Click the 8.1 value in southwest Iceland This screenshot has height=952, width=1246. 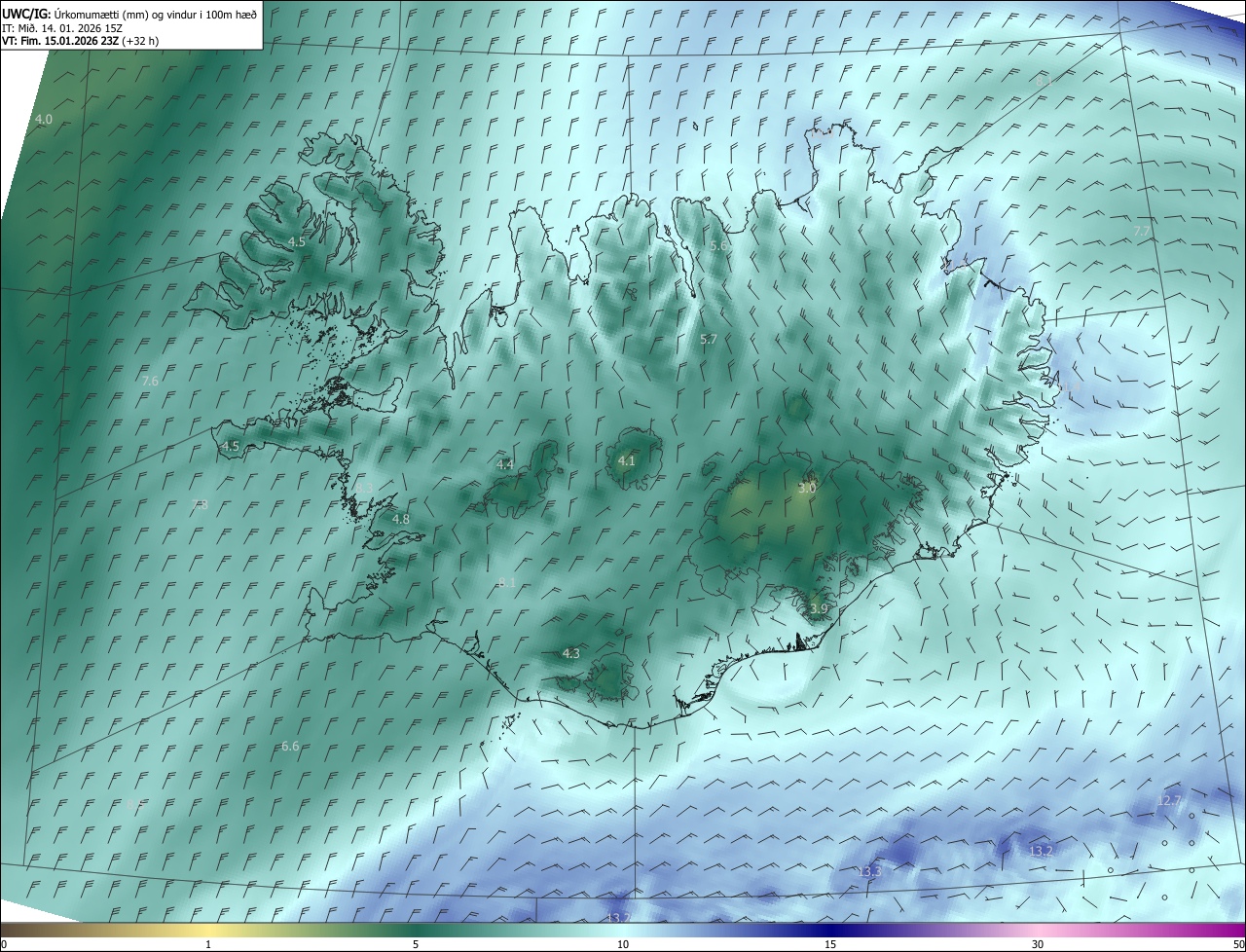(507, 582)
